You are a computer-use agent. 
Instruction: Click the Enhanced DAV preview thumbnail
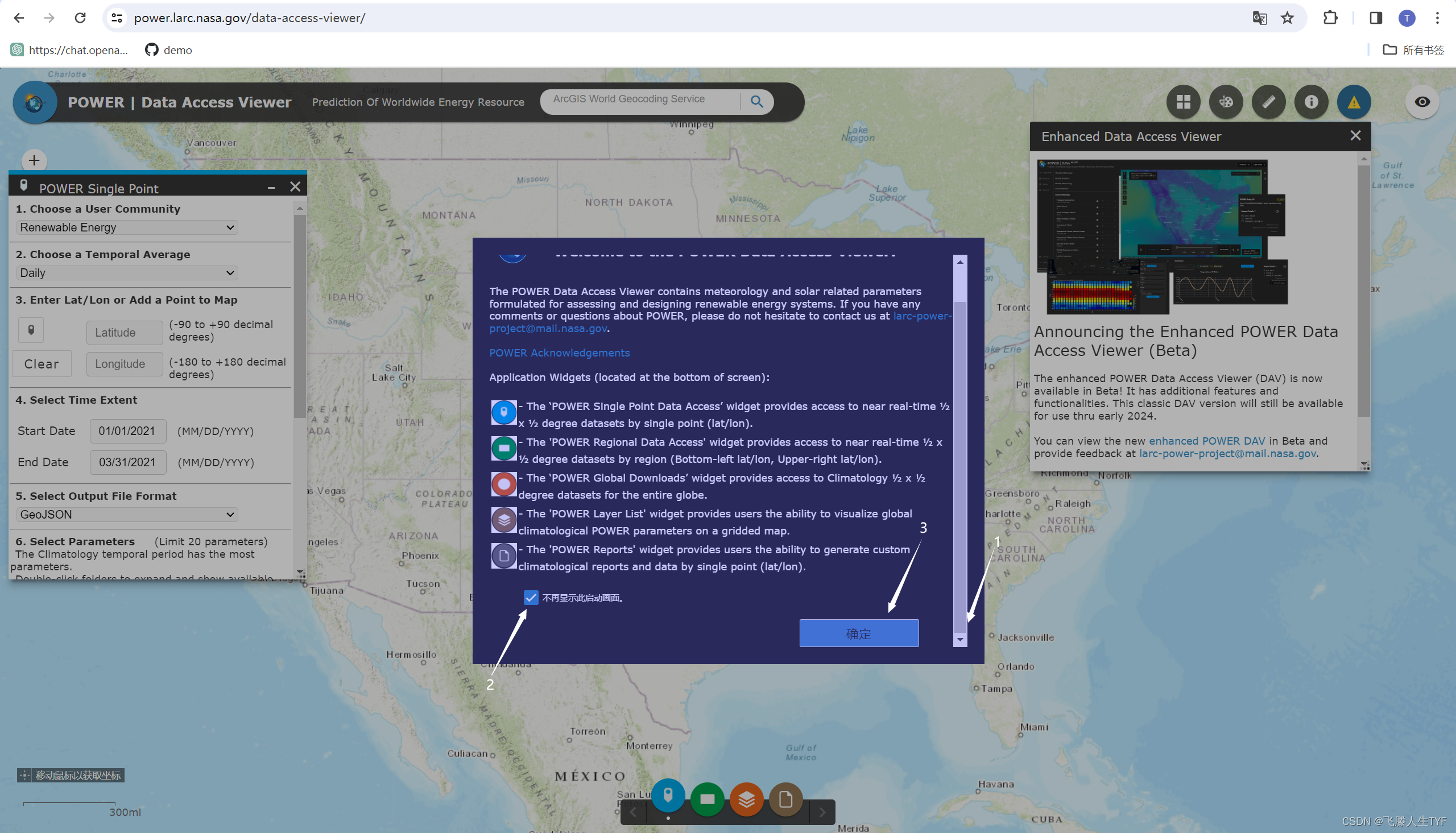pyautogui.click(x=1162, y=237)
